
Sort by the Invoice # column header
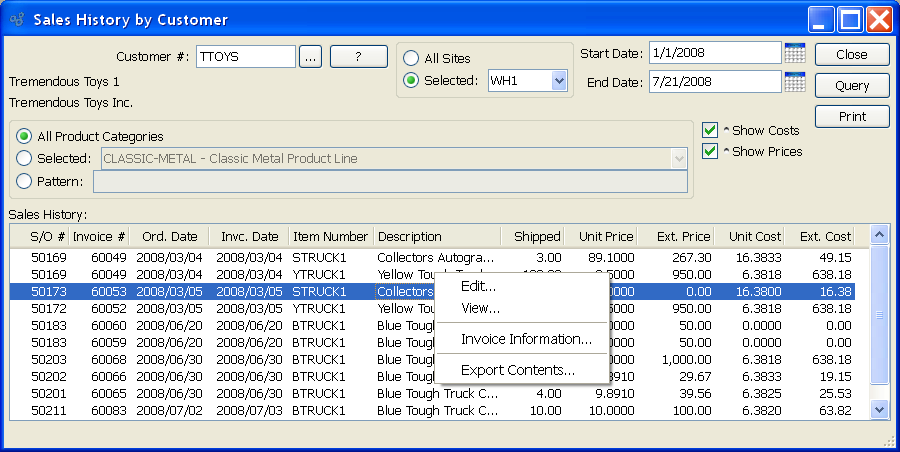(99, 237)
